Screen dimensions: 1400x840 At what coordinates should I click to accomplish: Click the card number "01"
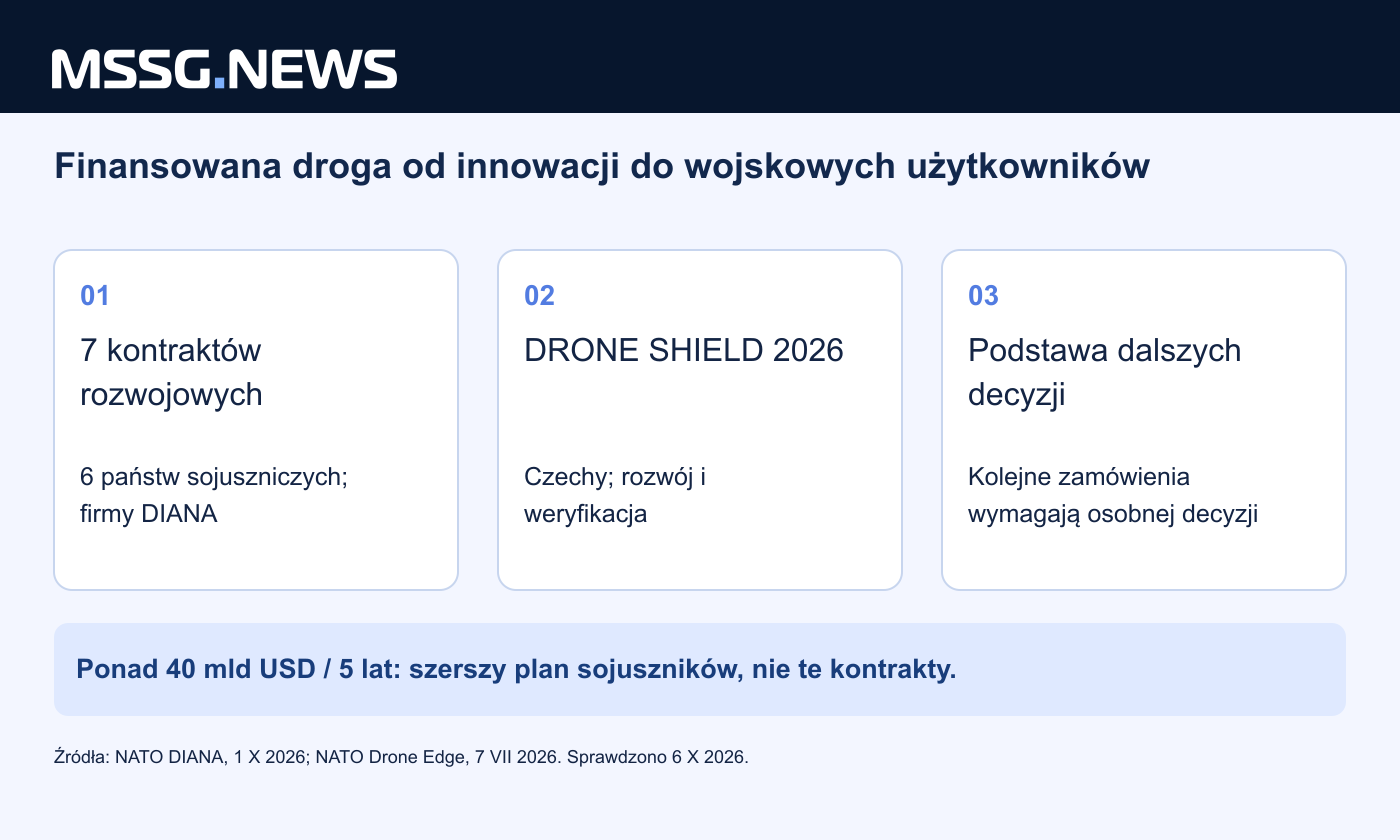pyautogui.click(x=94, y=296)
